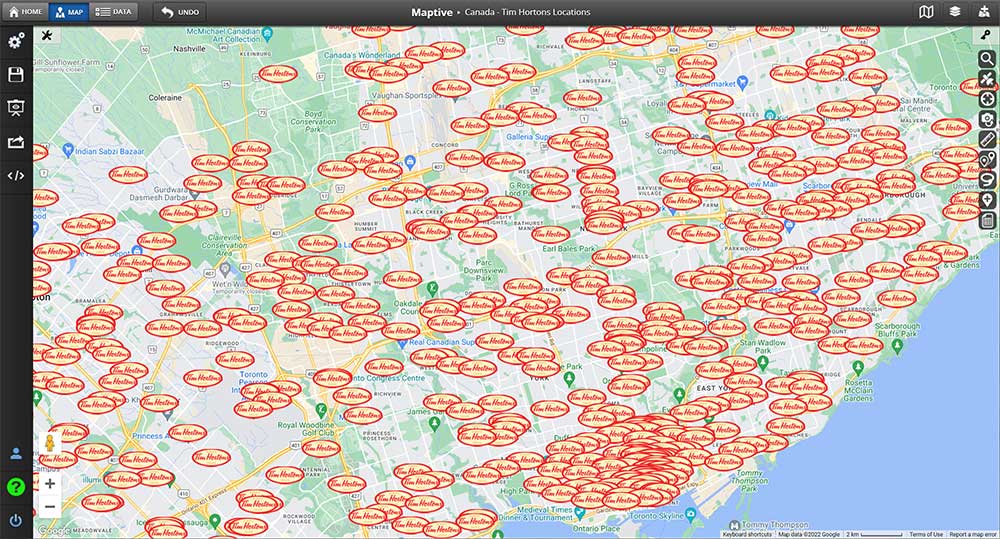Click the Tommy Thompson Park label
The height and width of the screenshot is (539, 1000).
[749, 481]
